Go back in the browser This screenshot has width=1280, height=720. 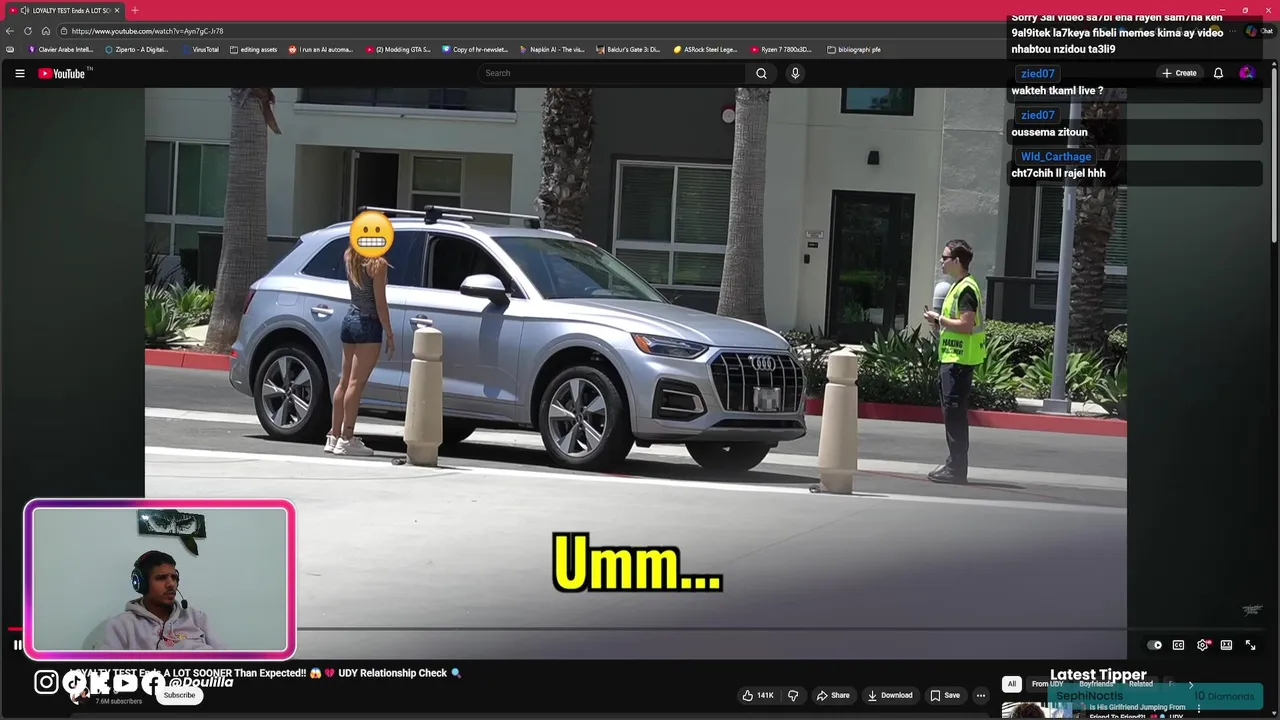pyautogui.click(x=10, y=31)
